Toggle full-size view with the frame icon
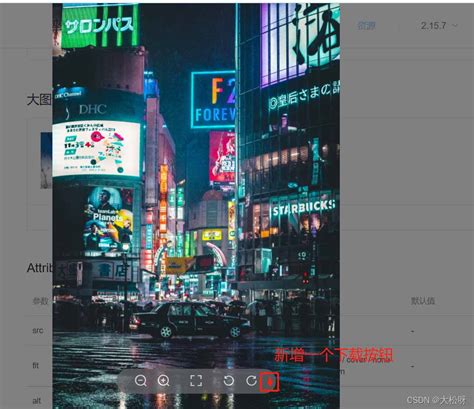Viewport: 474px width, 409px height. click(x=196, y=381)
